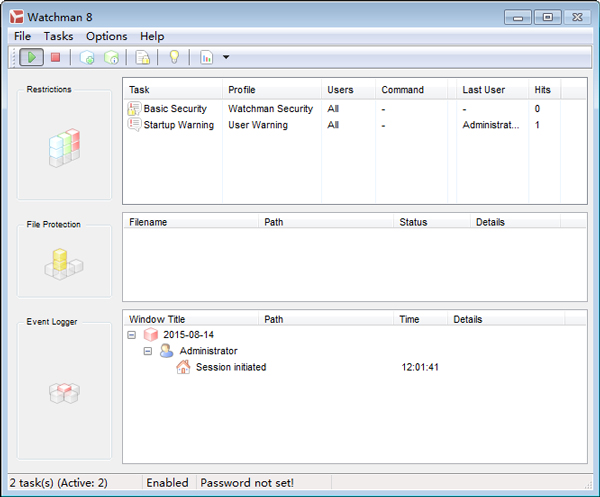Click the house Session initiated icon

click(x=183, y=367)
